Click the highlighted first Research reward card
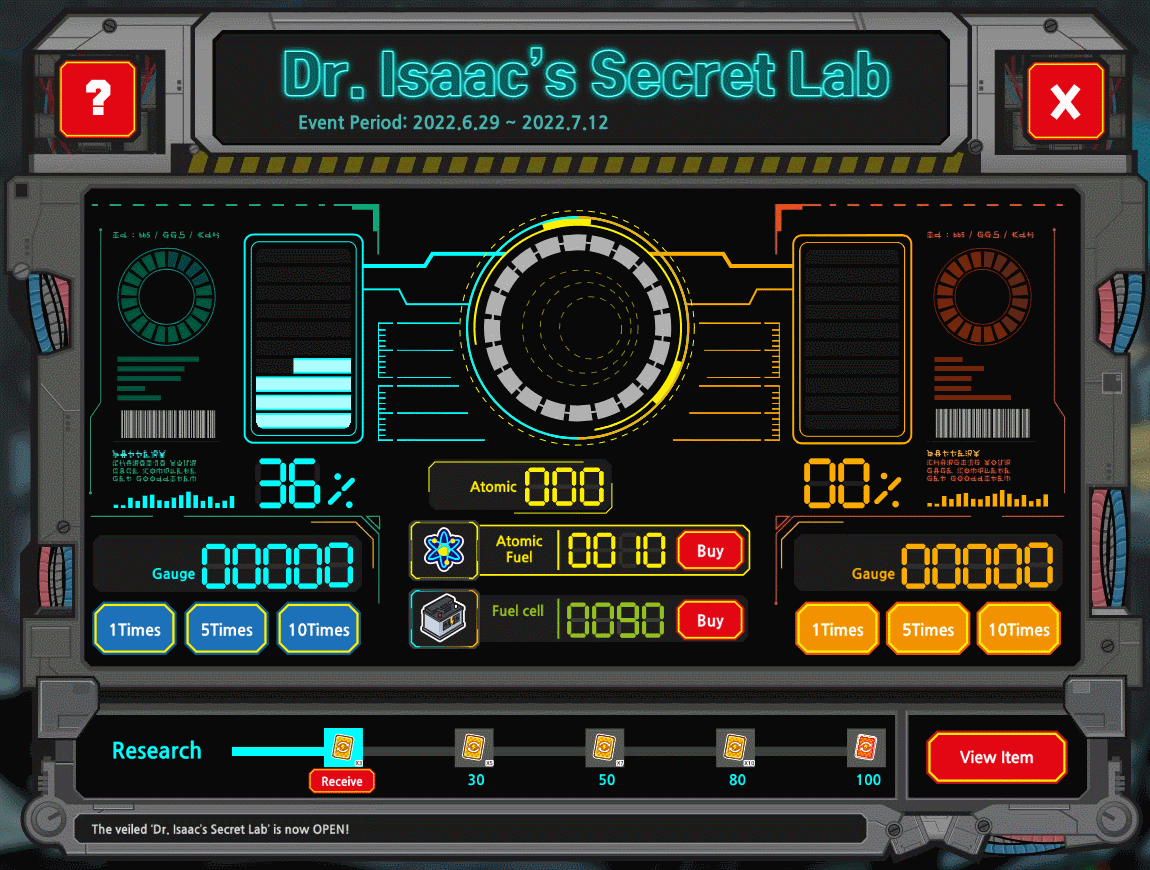 click(x=343, y=747)
